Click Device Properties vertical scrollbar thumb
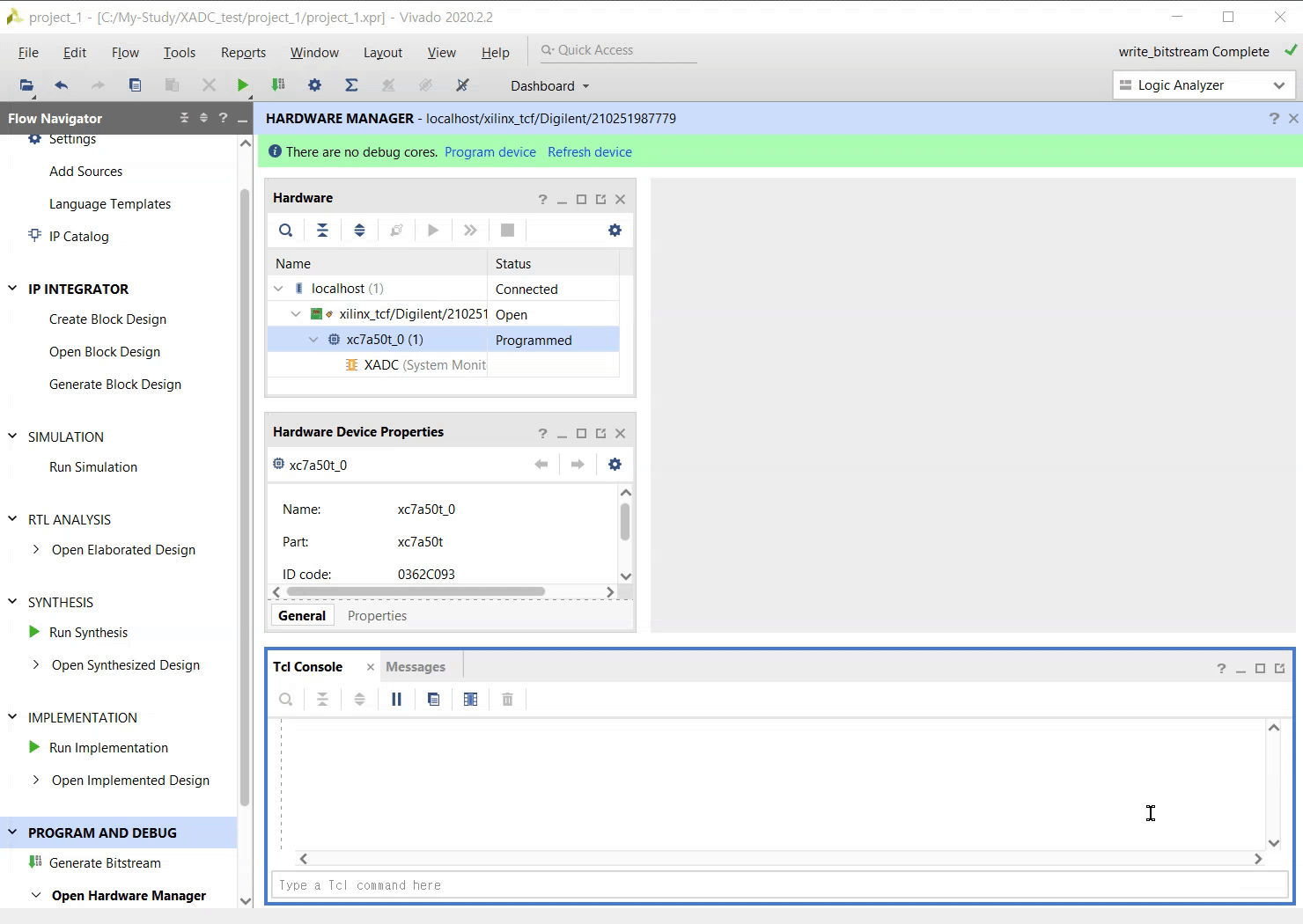This screenshot has width=1303, height=924. click(625, 522)
